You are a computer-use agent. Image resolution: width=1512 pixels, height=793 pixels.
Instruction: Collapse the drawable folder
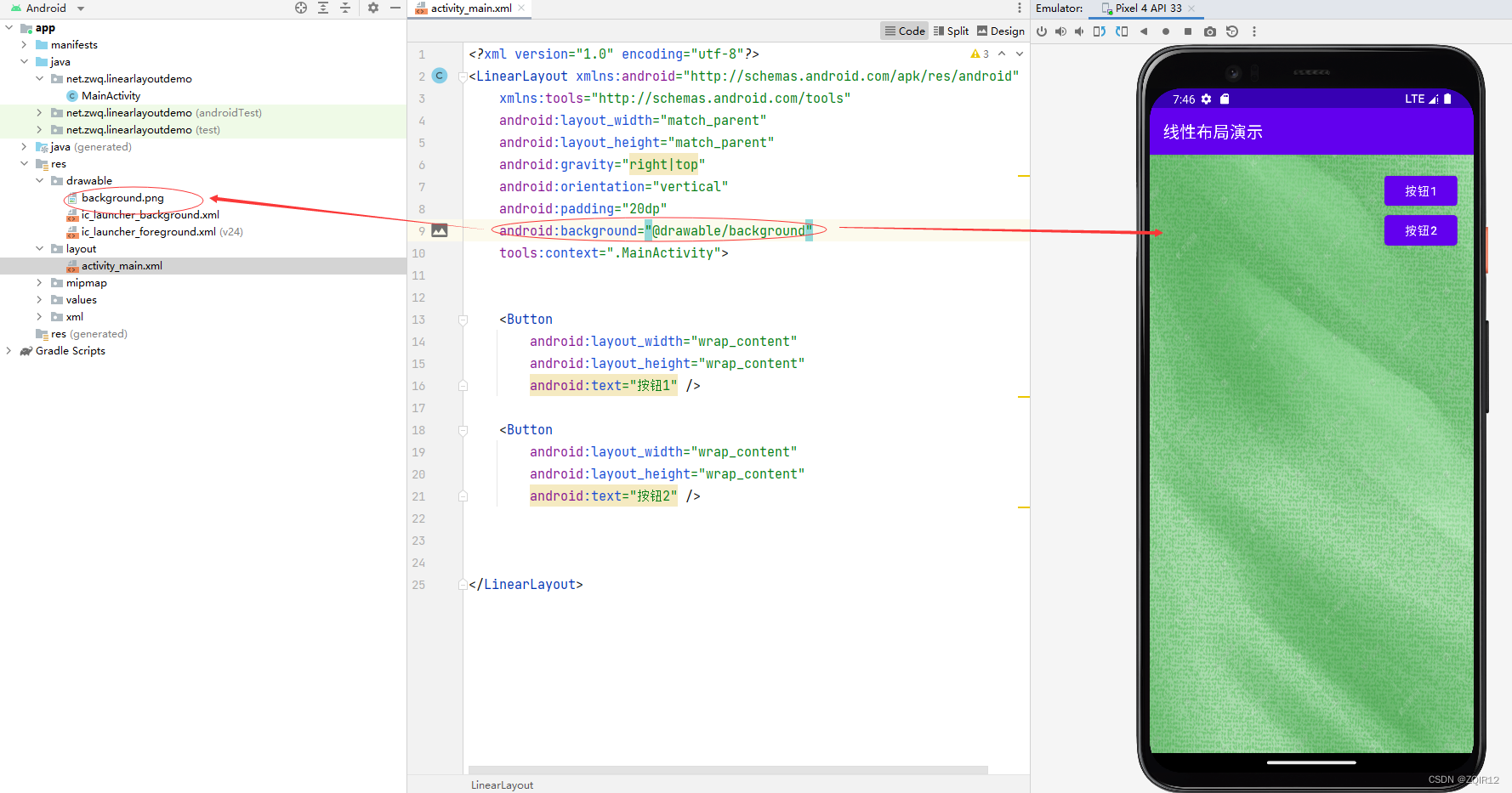39,180
